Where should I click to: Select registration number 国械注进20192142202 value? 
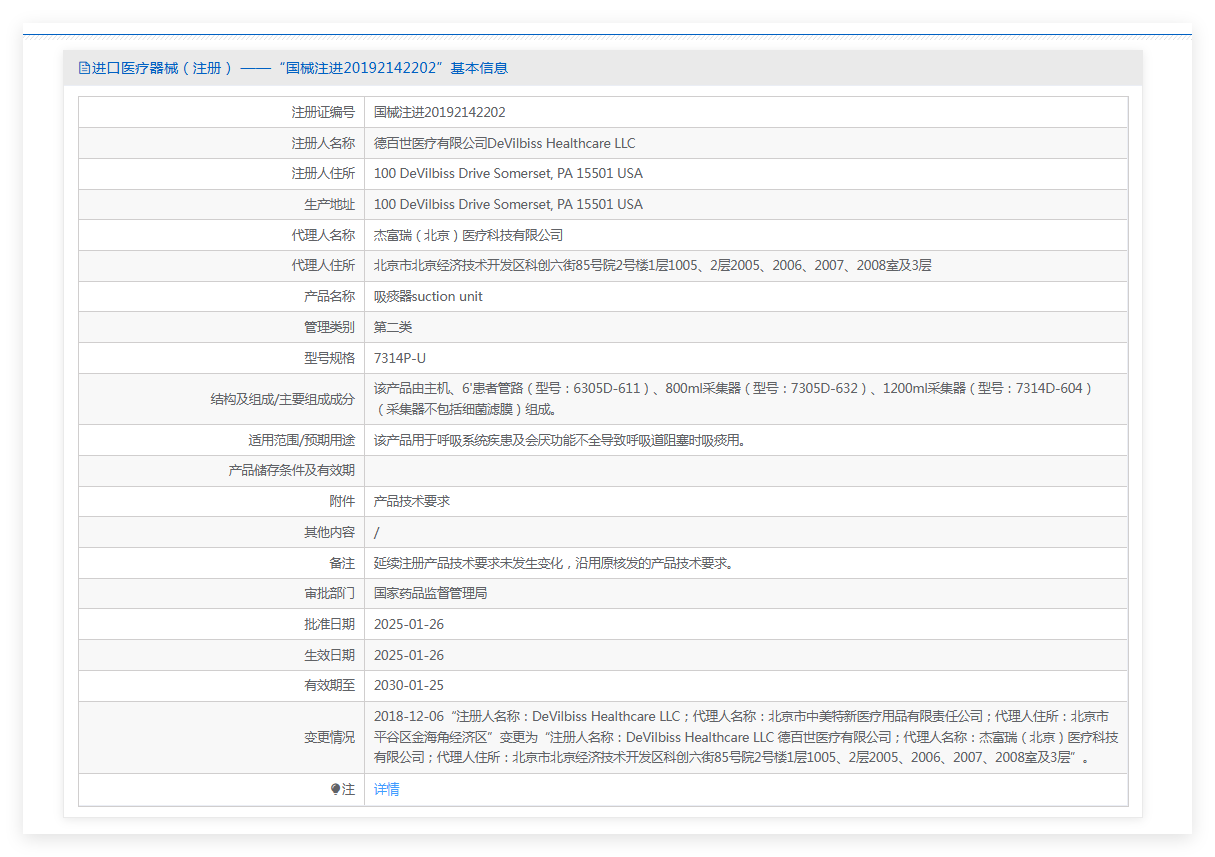440,112
